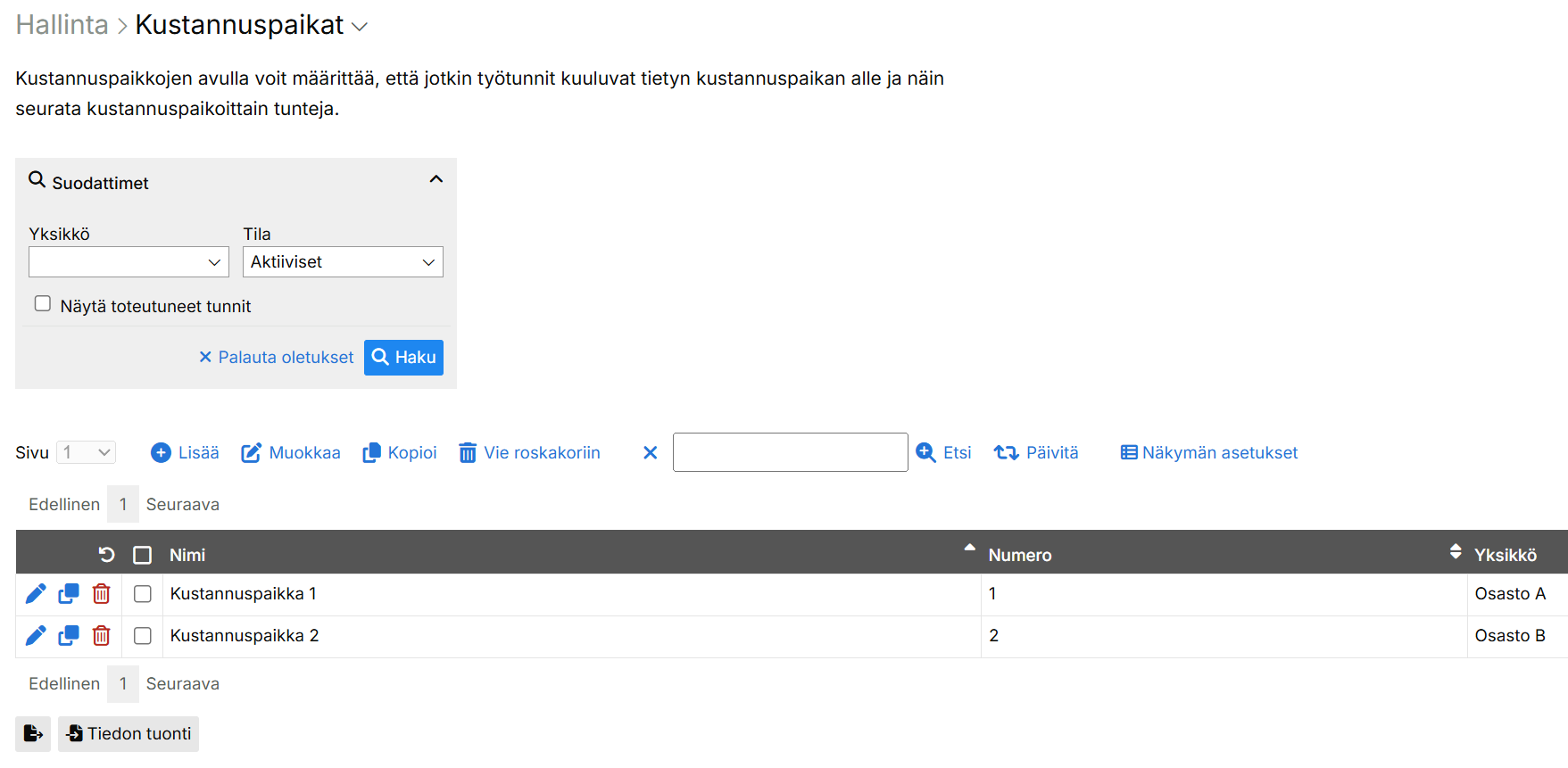The height and width of the screenshot is (768, 1568).
Task: Open the Tila dropdown showing Aktiiviset
Action: 343,262
